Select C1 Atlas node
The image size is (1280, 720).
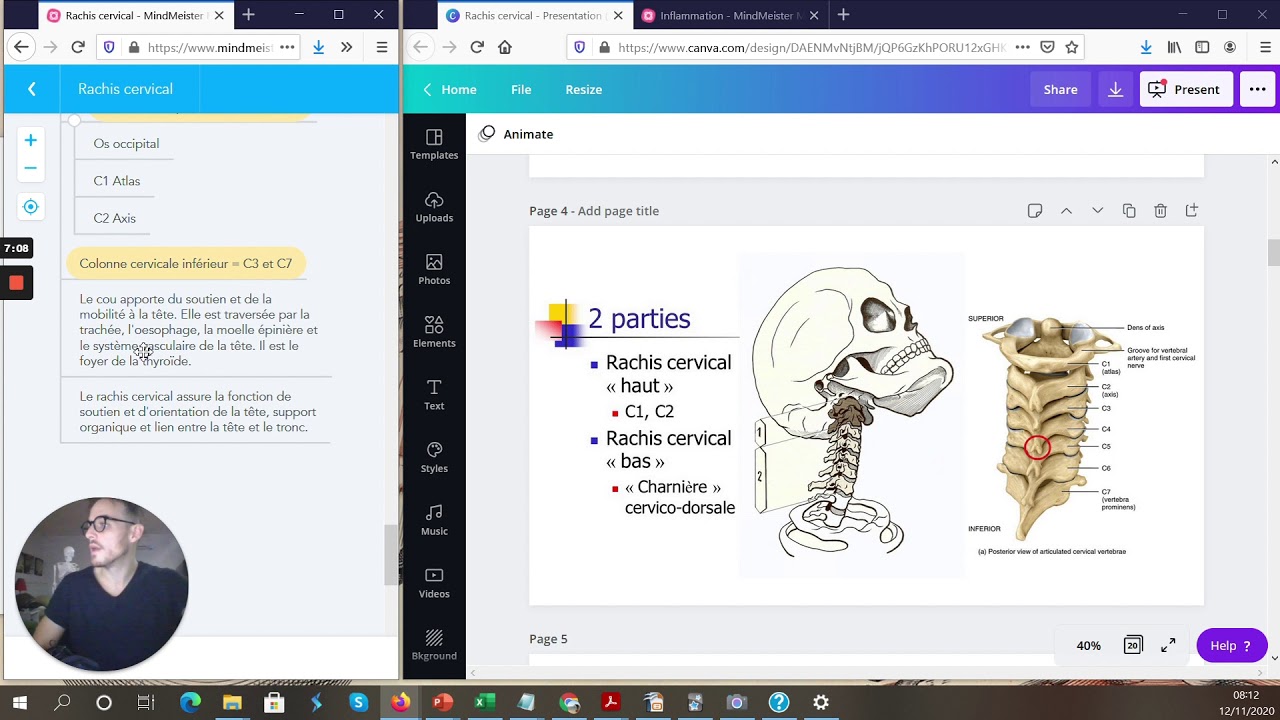click(x=117, y=181)
